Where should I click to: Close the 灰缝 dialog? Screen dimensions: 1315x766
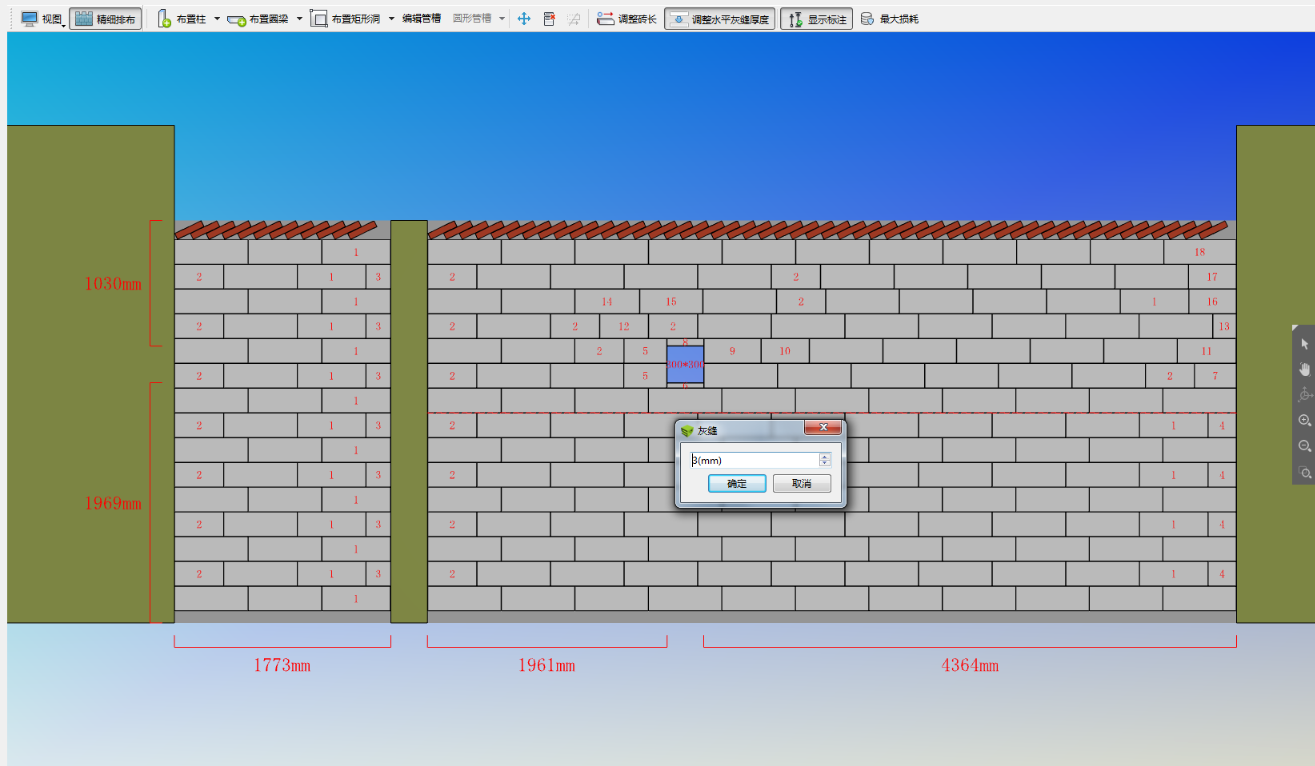click(823, 428)
